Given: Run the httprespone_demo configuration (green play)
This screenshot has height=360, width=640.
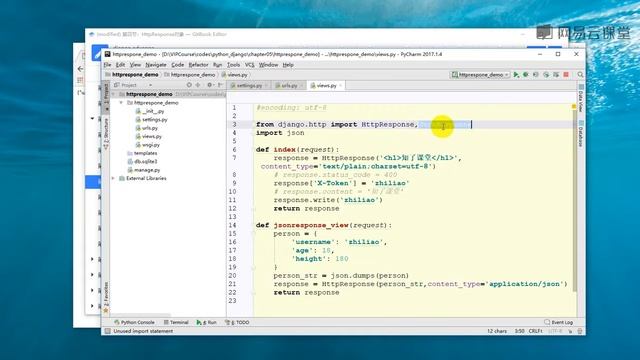Looking at the screenshot, I should (x=516, y=75).
